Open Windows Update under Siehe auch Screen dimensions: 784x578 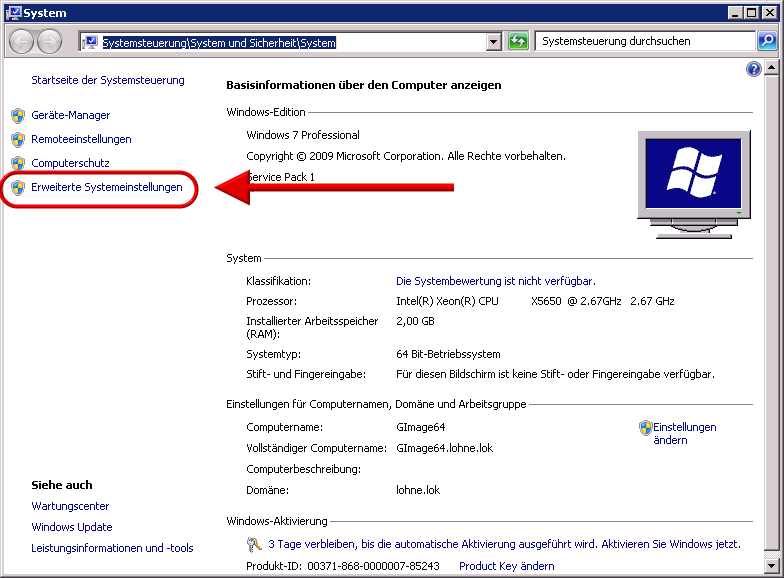[72, 527]
